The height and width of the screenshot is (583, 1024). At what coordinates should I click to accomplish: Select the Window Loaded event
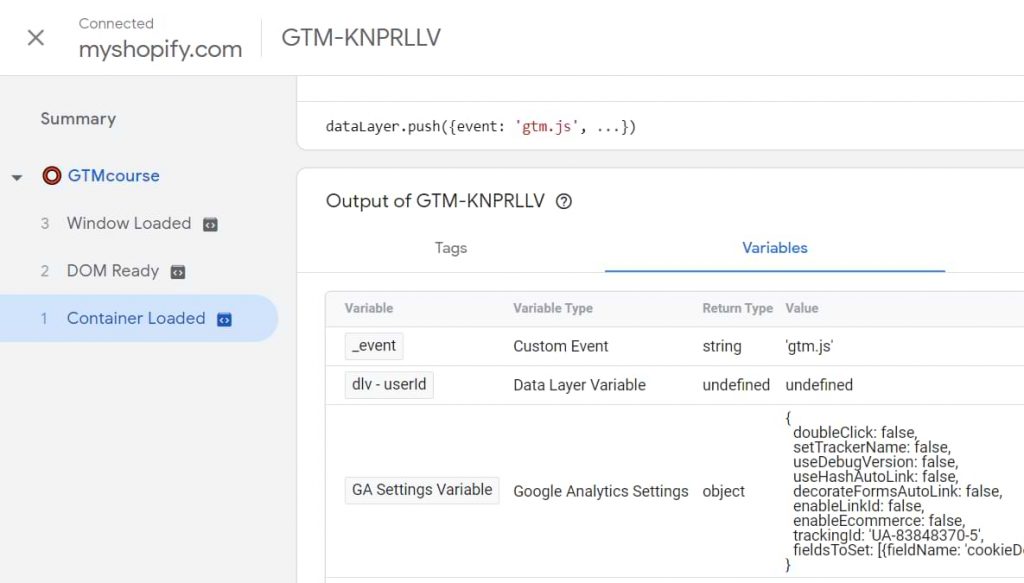129,223
